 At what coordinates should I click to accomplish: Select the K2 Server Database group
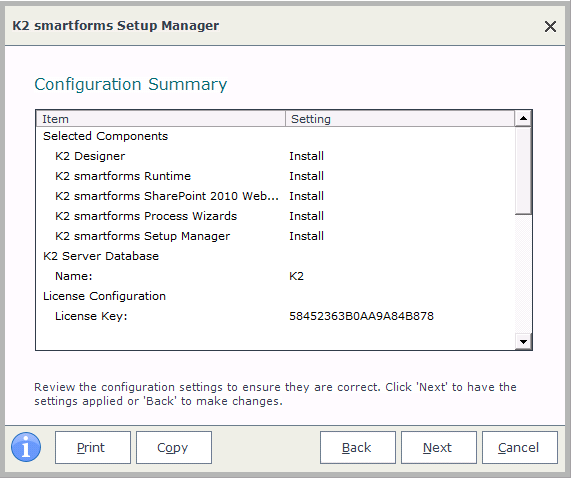276,256
